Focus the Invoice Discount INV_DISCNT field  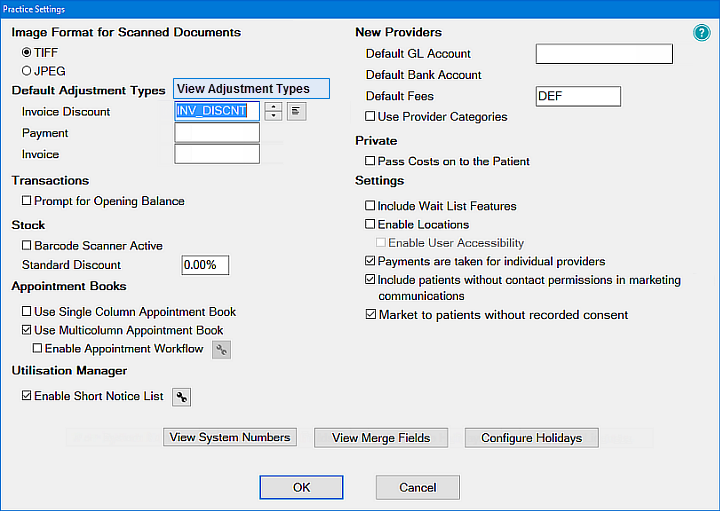coord(217,111)
